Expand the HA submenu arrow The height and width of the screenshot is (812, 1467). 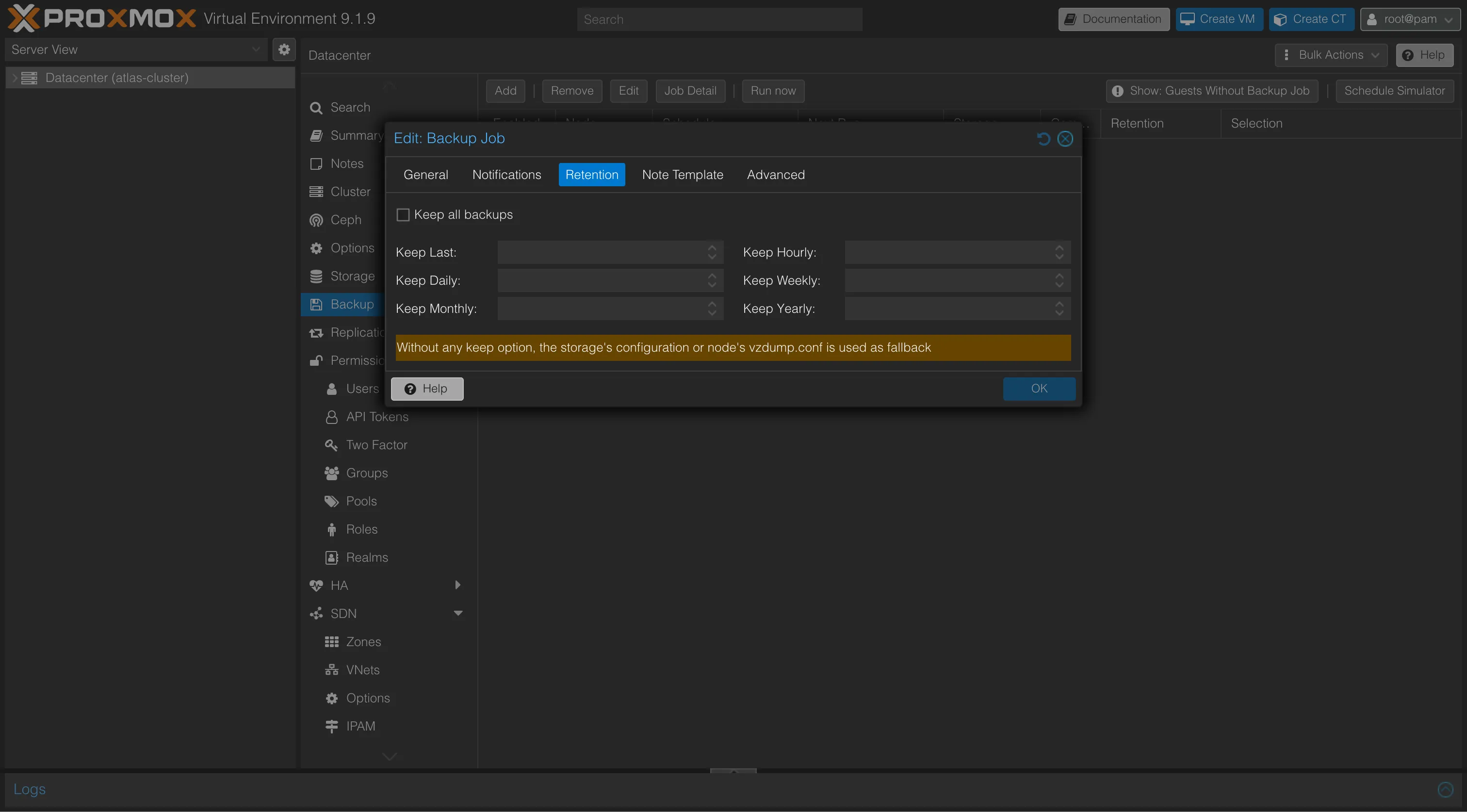(x=457, y=585)
